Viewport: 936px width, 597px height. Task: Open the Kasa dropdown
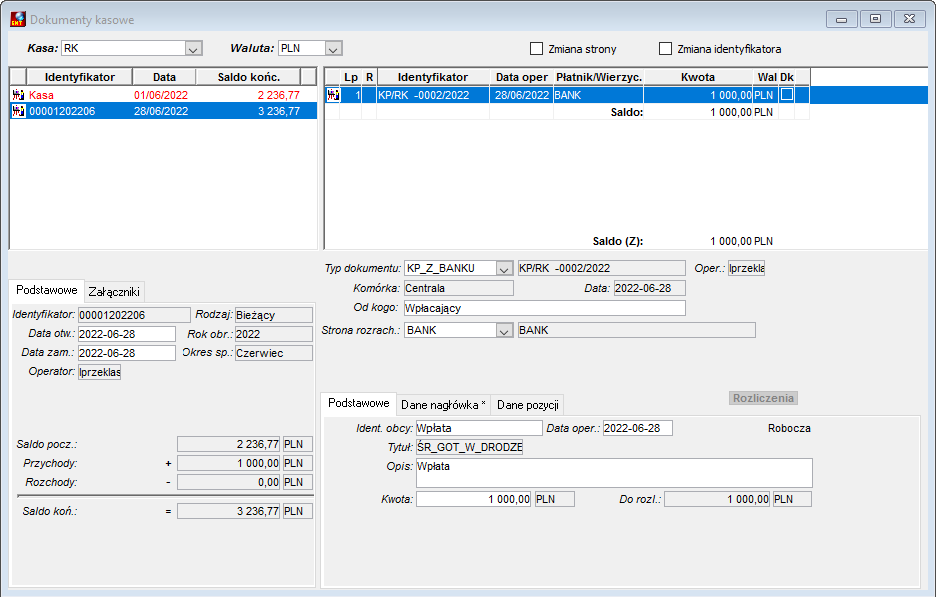coord(193,48)
